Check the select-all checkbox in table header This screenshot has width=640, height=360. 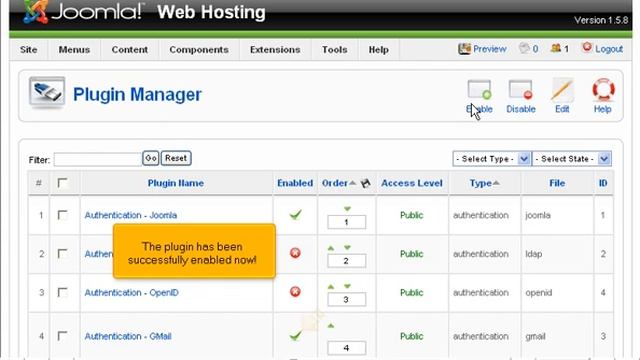tap(62, 183)
